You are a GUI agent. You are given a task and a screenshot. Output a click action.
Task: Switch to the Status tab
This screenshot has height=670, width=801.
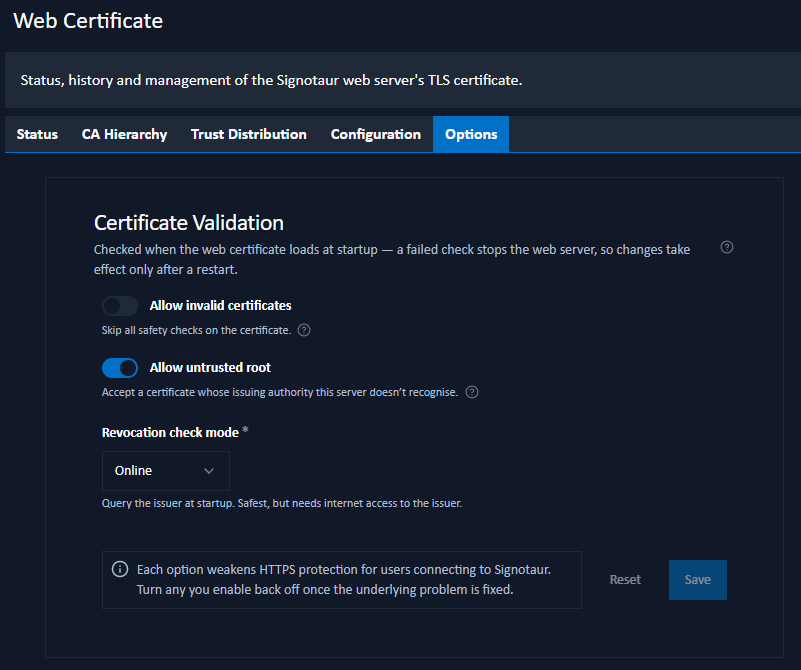[x=37, y=134]
